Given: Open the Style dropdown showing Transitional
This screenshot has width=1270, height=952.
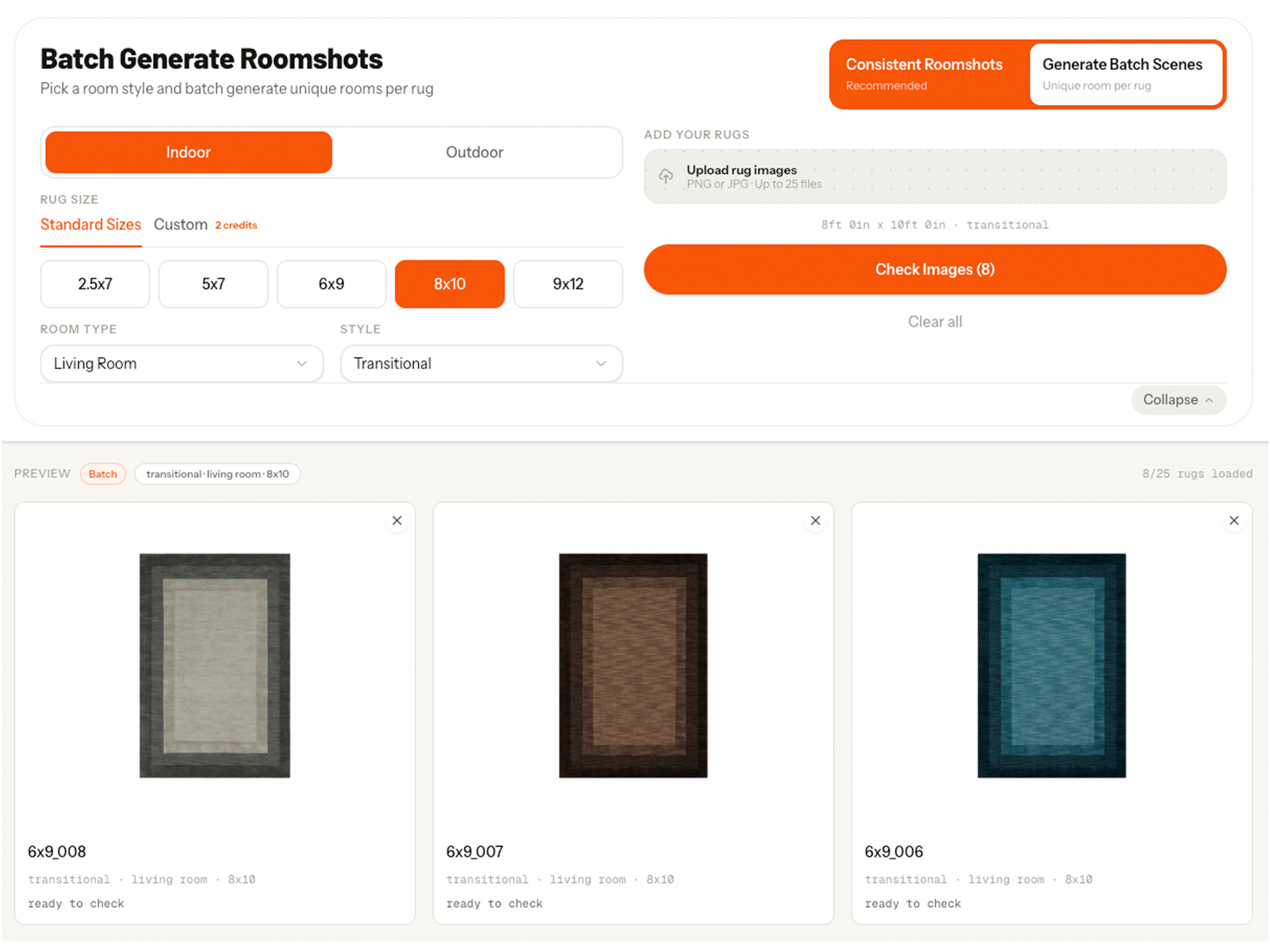Looking at the screenshot, I should (481, 363).
